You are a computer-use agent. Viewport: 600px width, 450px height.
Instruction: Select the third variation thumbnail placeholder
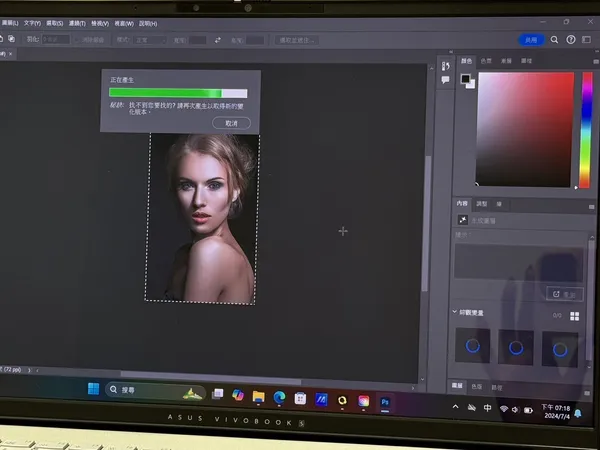(560, 349)
